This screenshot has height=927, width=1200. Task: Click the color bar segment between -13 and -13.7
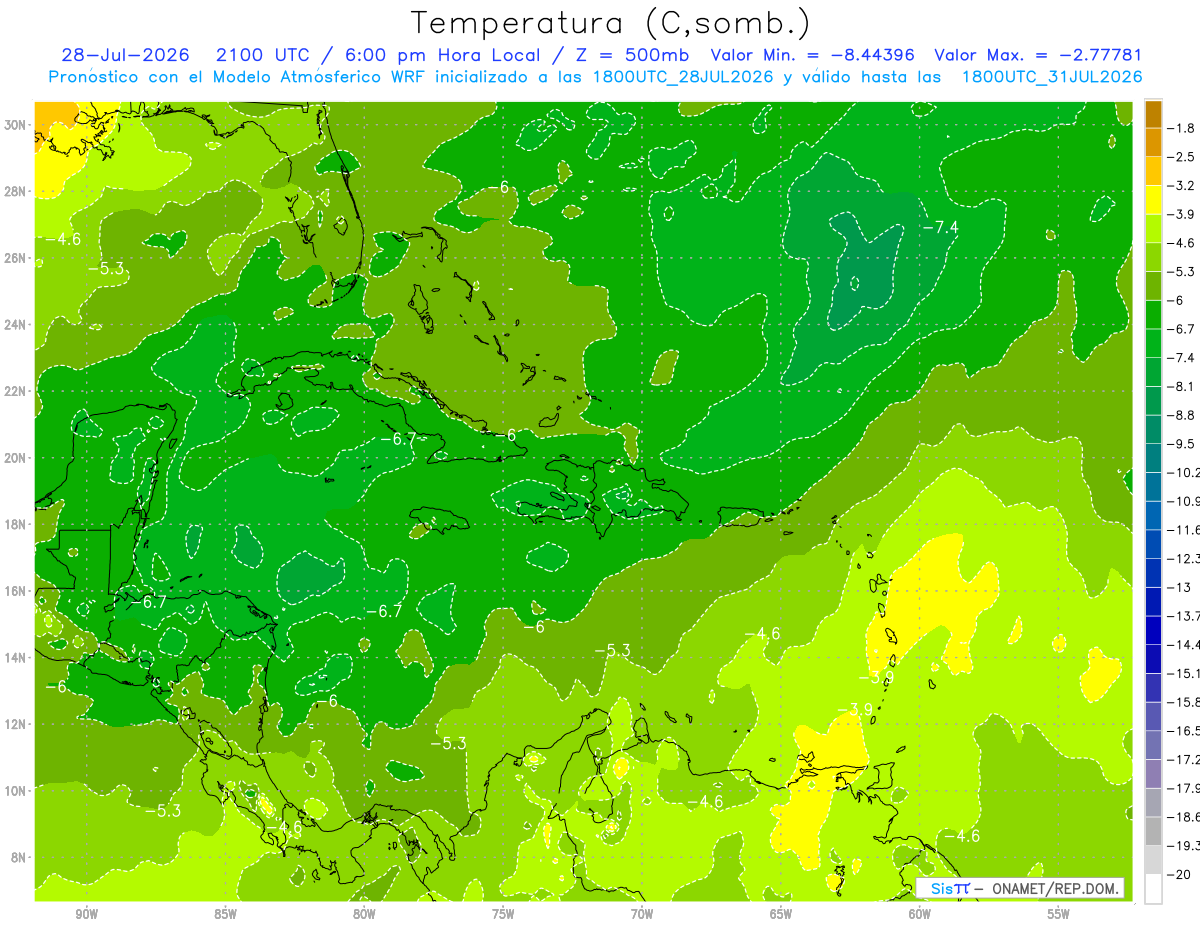[x=1153, y=601]
